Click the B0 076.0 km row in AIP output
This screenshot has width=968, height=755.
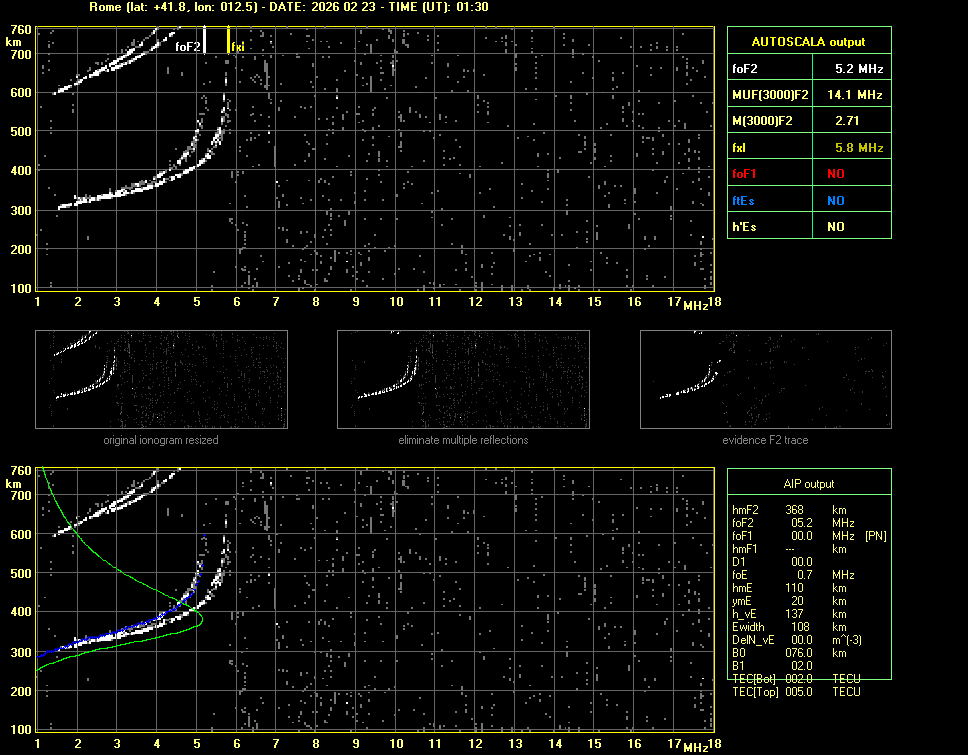pyautogui.click(x=790, y=653)
